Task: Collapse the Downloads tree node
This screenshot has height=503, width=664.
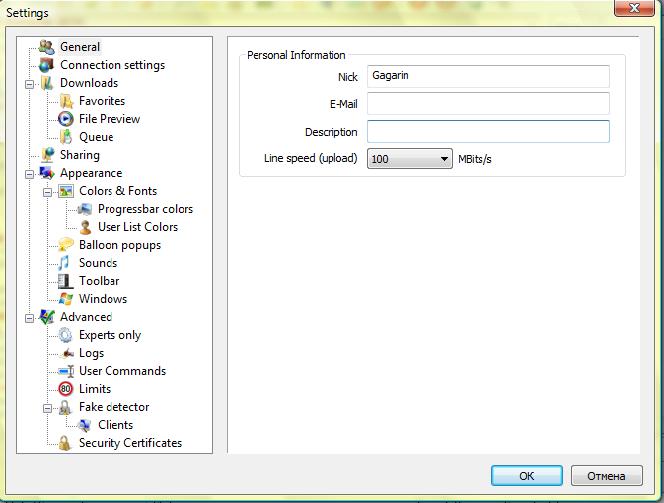Action: (x=30, y=84)
